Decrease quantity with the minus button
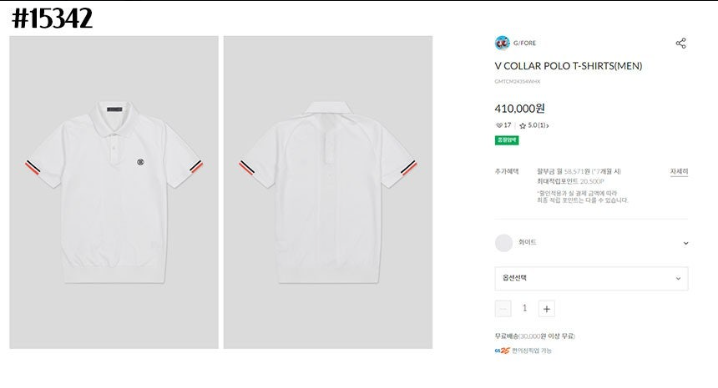The height and width of the screenshot is (388, 718). coord(503,309)
